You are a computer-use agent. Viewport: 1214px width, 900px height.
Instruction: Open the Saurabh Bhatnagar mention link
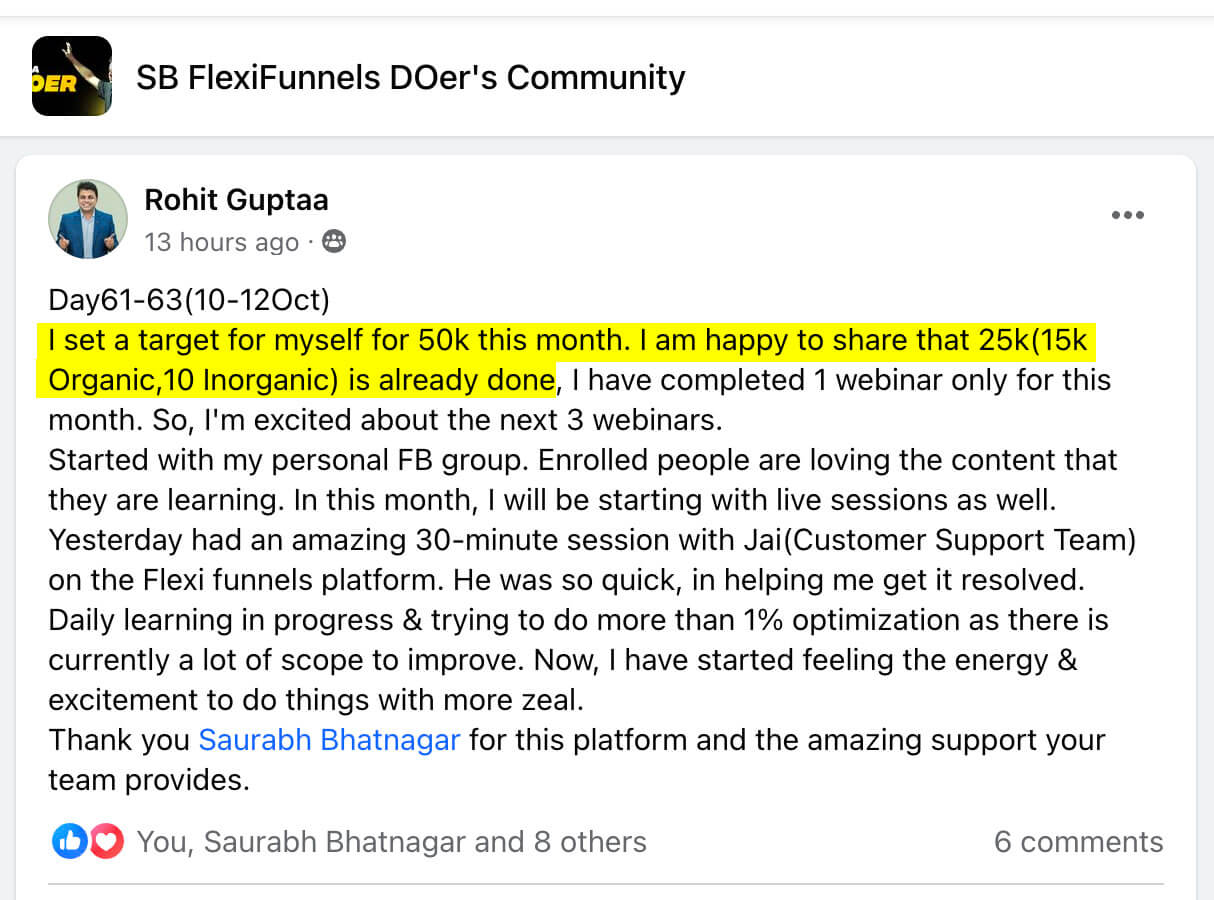[329, 740]
